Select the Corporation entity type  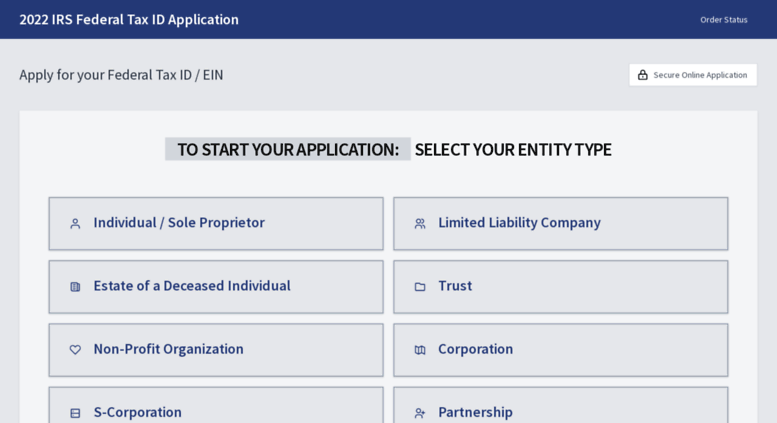click(x=560, y=349)
